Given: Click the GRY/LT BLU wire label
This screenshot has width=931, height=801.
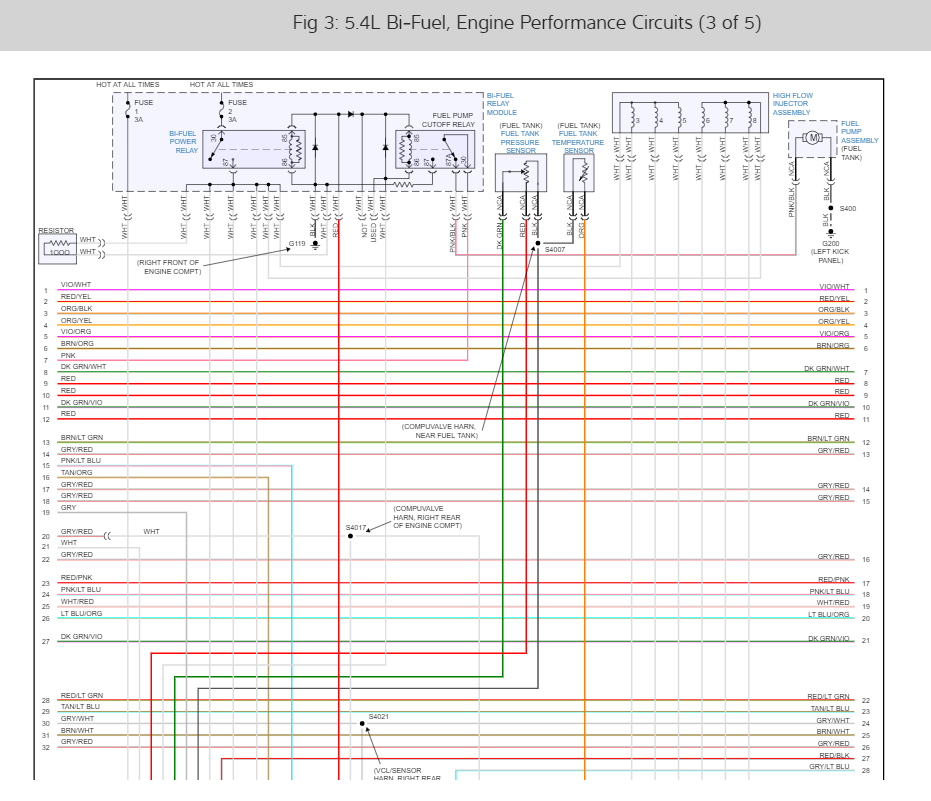Looking at the screenshot, I should pos(829,767).
